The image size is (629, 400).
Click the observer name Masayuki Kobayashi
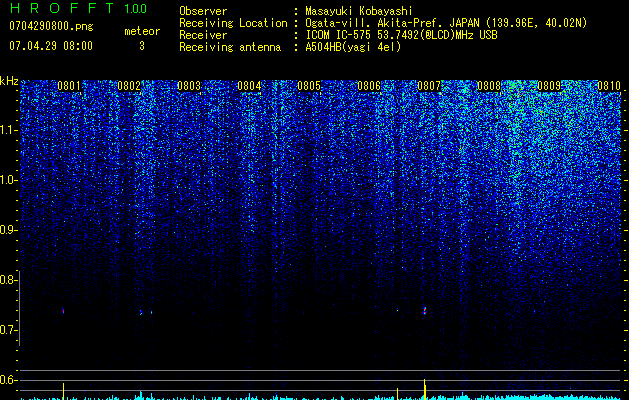pyautogui.click(x=359, y=11)
